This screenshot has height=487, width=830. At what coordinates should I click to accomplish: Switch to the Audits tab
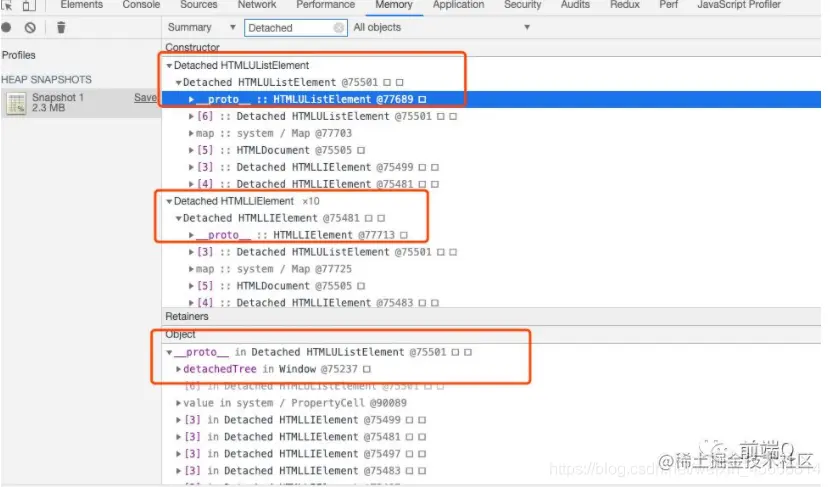pos(575,5)
